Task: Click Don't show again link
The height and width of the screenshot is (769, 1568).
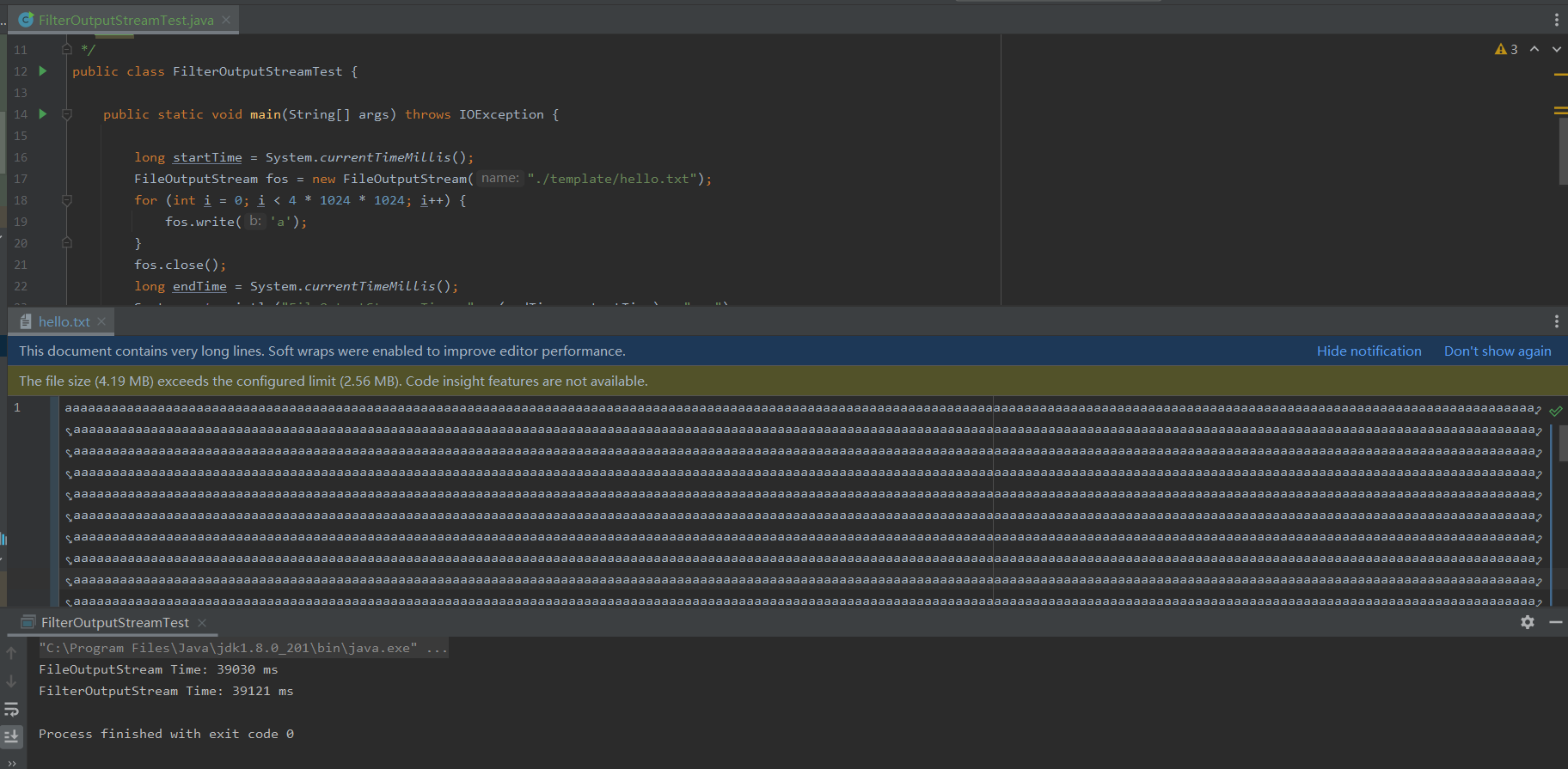Action: point(1498,351)
